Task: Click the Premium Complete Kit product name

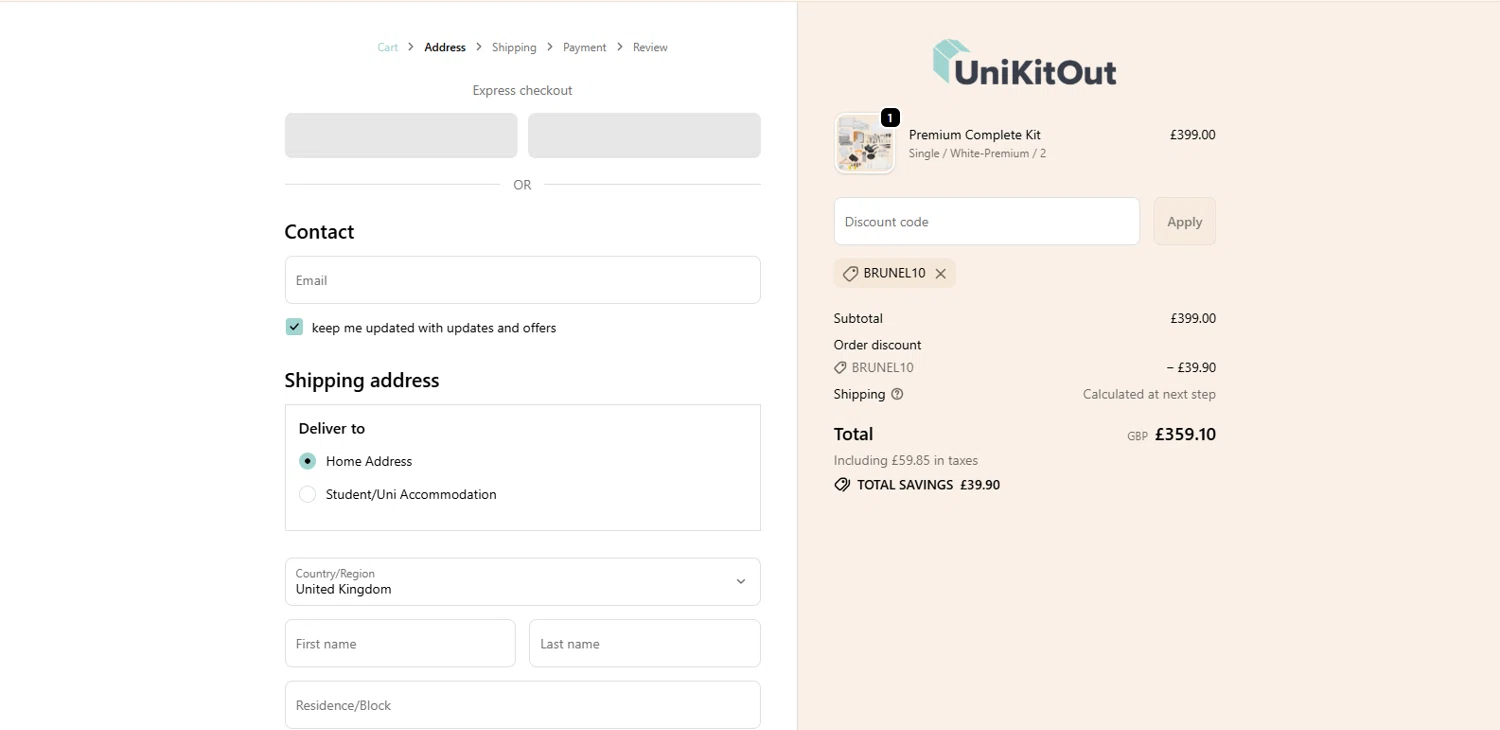Action: (x=975, y=135)
